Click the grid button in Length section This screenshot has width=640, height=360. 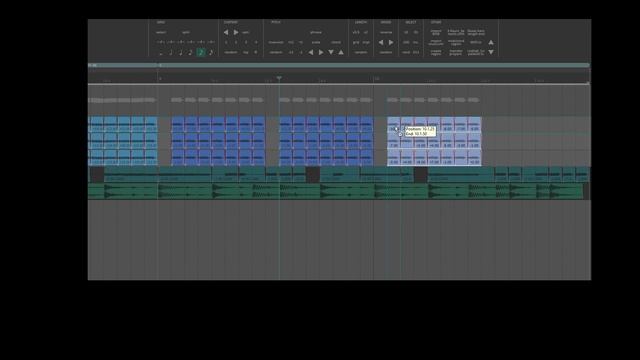pos(356,42)
